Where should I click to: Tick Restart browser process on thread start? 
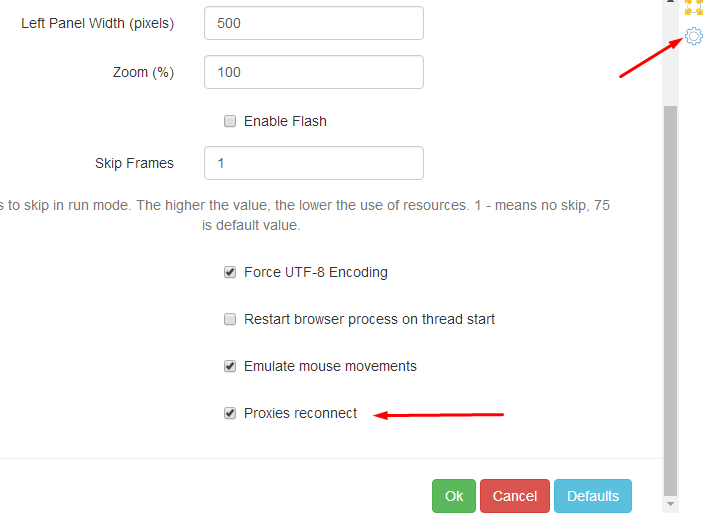click(230, 320)
